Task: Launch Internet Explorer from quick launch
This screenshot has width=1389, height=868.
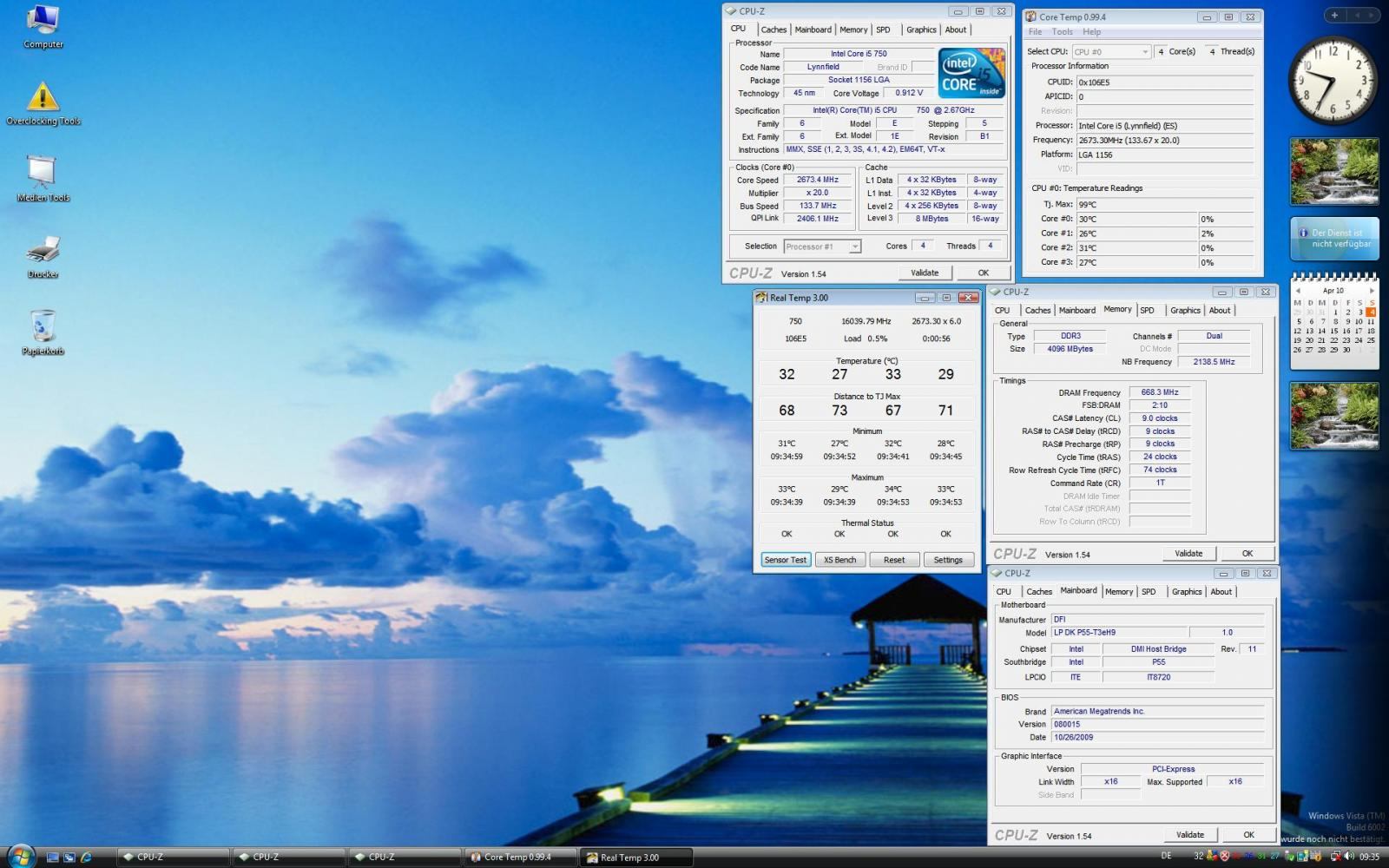Action: (86, 857)
